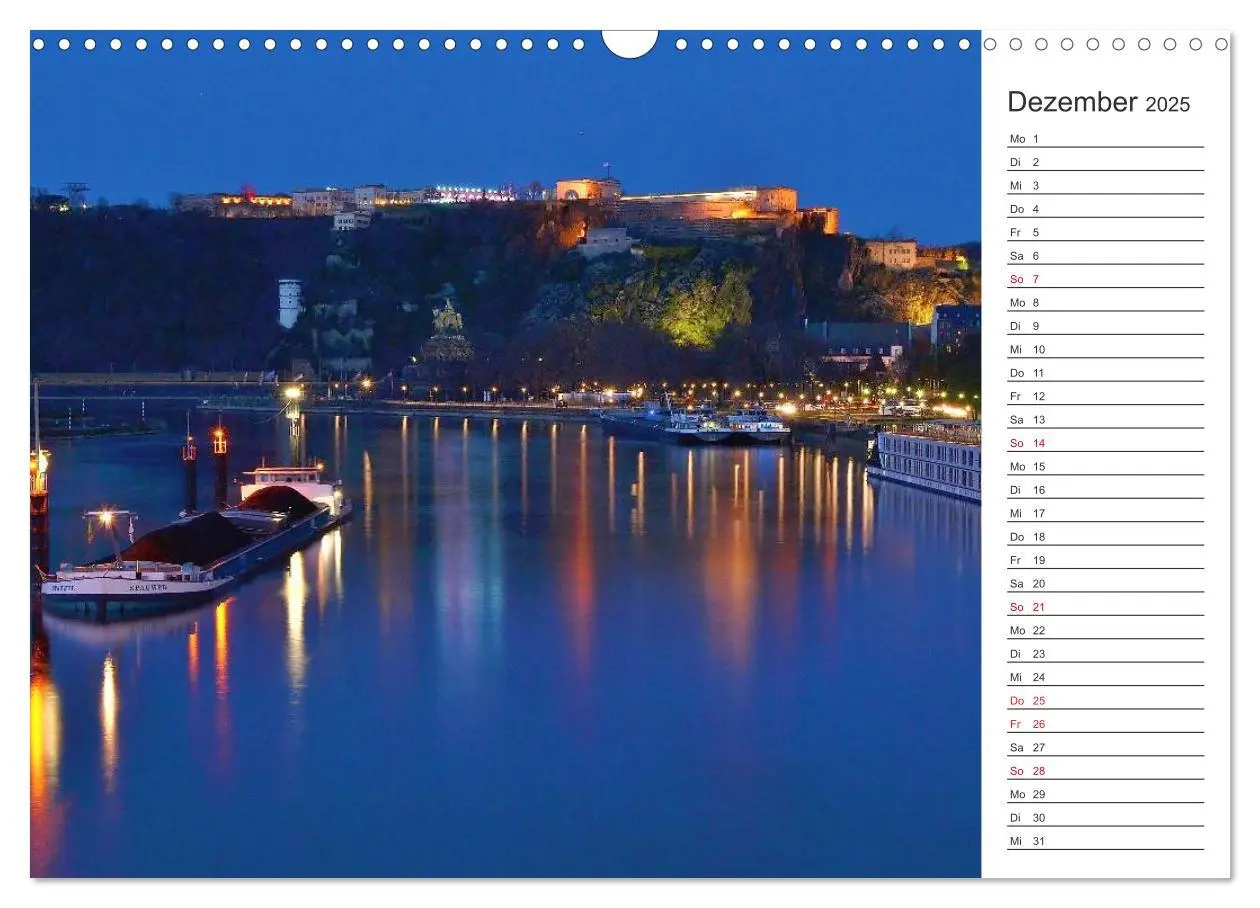Image resolution: width=1260 pixels, height=908 pixels.
Task: Select the row 'Mo 8'
Action: point(1106,302)
